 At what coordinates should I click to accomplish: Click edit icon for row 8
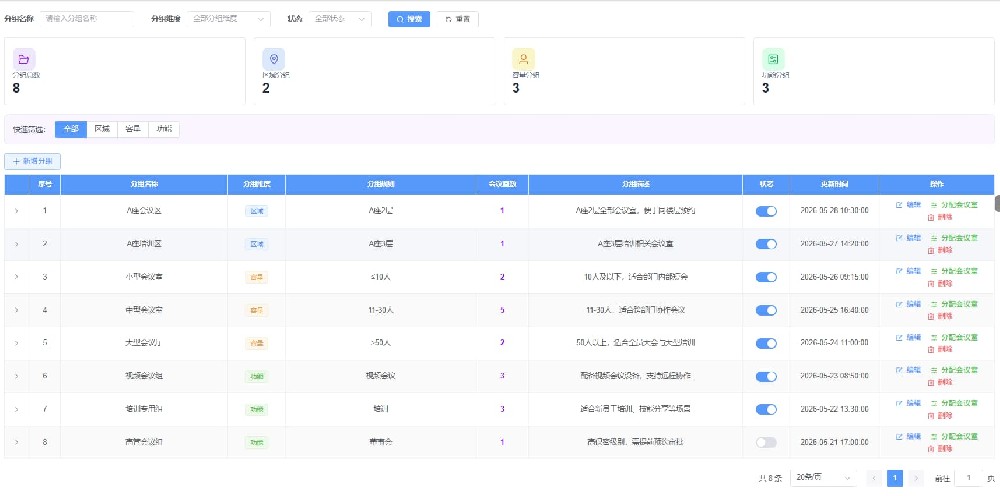tap(899, 437)
